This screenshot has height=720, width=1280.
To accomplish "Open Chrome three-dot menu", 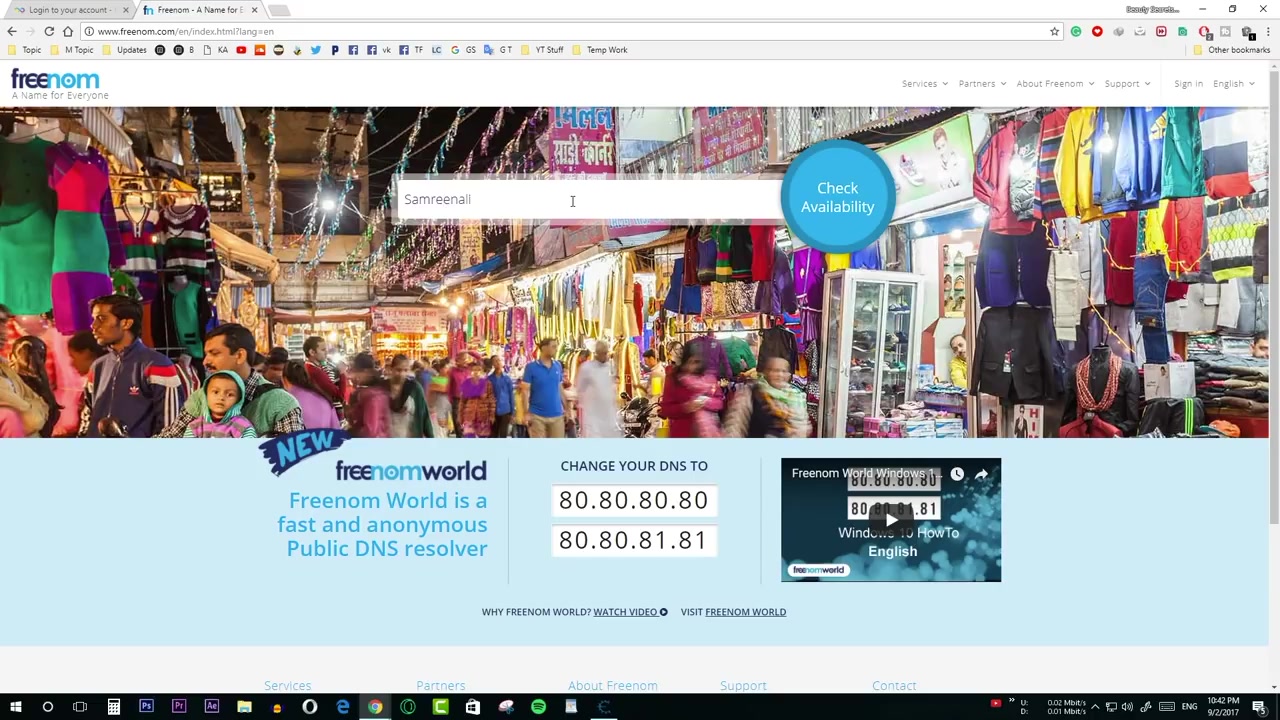I will [1266, 31].
